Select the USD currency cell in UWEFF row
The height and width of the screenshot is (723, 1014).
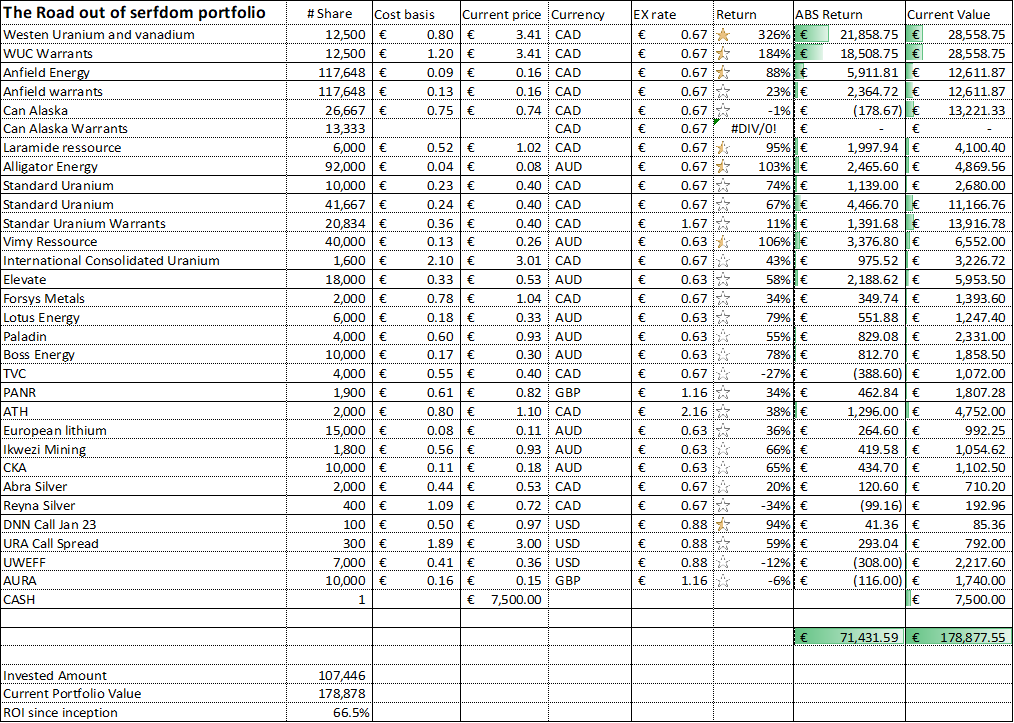pyautogui.click(x=590, y=562)
